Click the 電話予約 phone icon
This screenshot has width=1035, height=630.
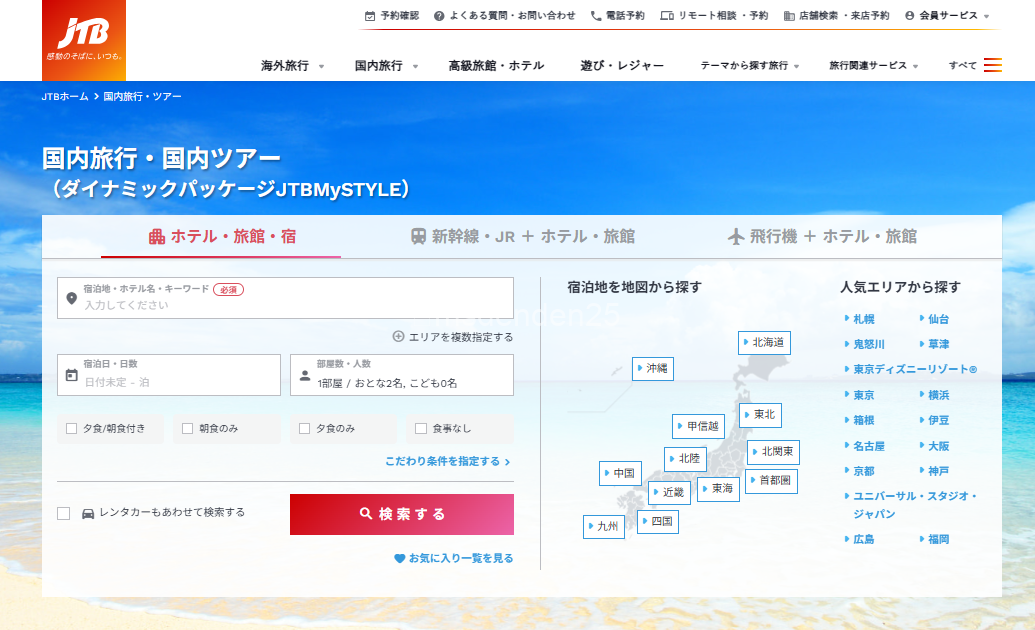(596, 16)
